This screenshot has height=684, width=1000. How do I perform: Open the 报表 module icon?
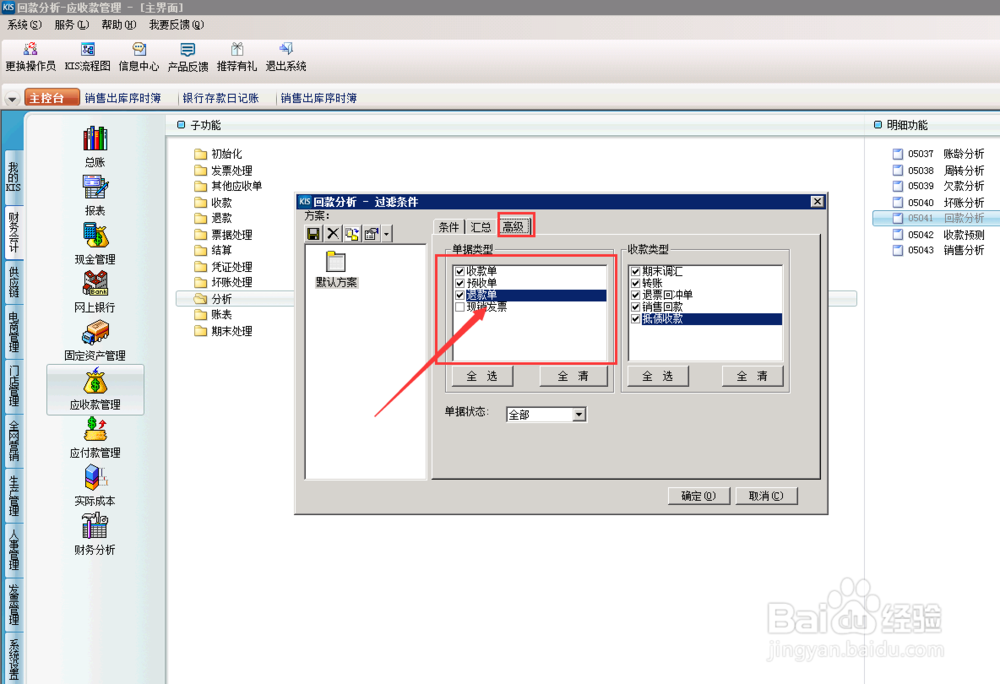coord(95,195)
